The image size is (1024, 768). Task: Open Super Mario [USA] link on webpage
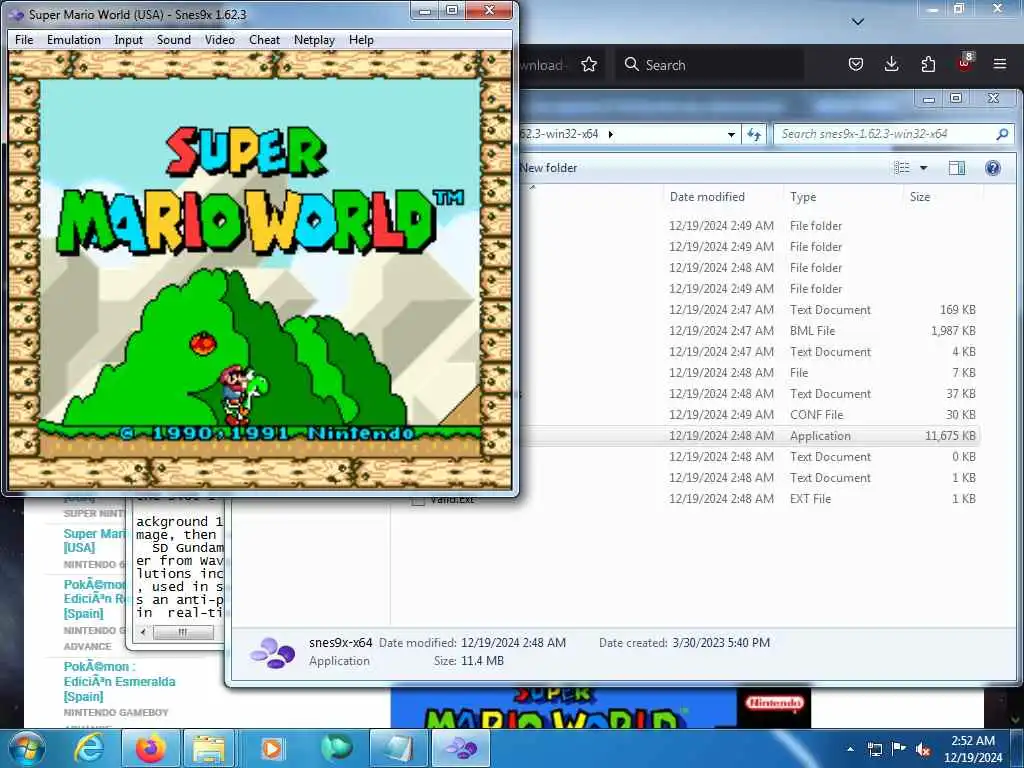pos(93,541)
